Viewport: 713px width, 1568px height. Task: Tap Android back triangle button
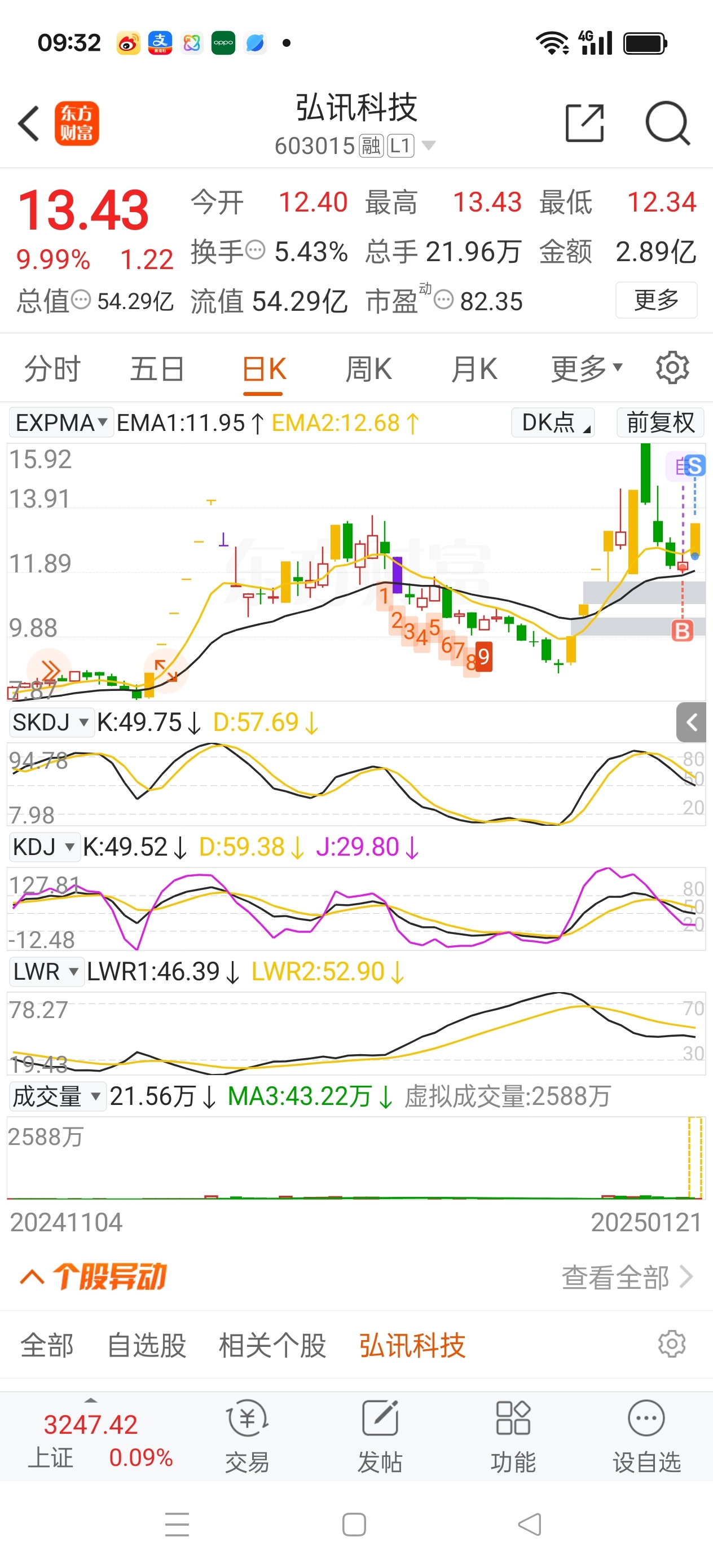coord(530,1524)
